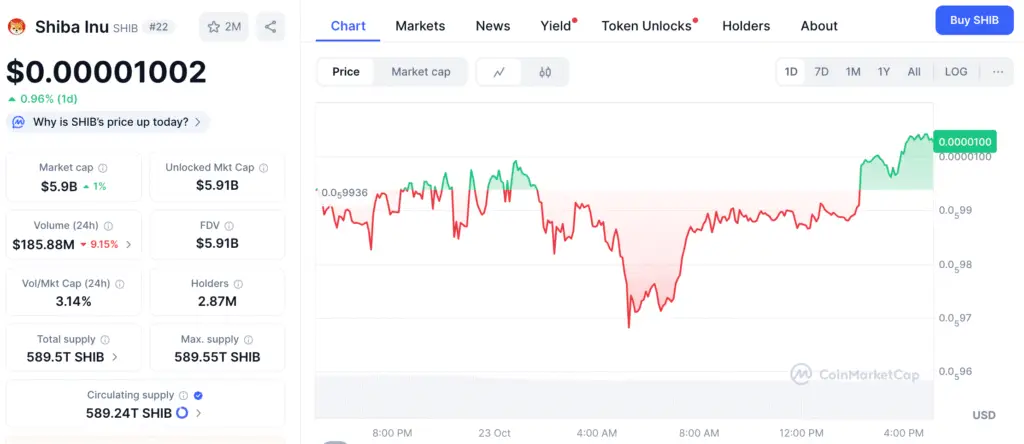Viewport: 1024px width, 444px height.
Task: Click the Shiba Inu logo icon
Action: 16,27
